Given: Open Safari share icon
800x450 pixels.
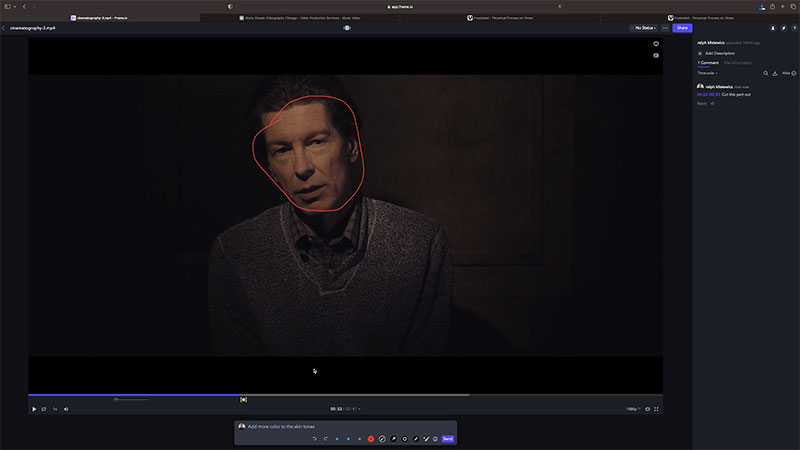Looking at the screenshot, I should click(772, 7).
